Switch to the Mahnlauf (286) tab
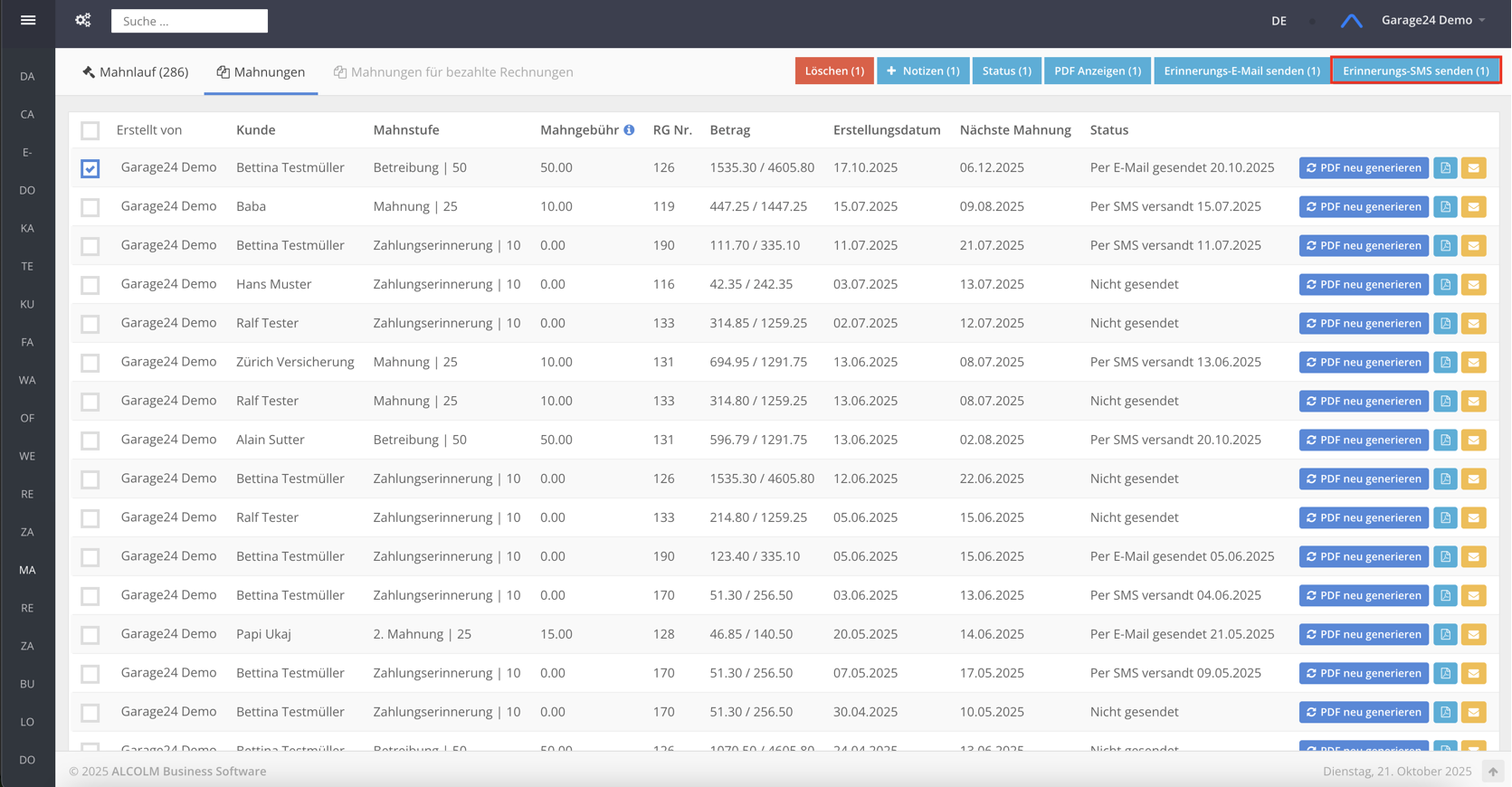 pos(136,72)
